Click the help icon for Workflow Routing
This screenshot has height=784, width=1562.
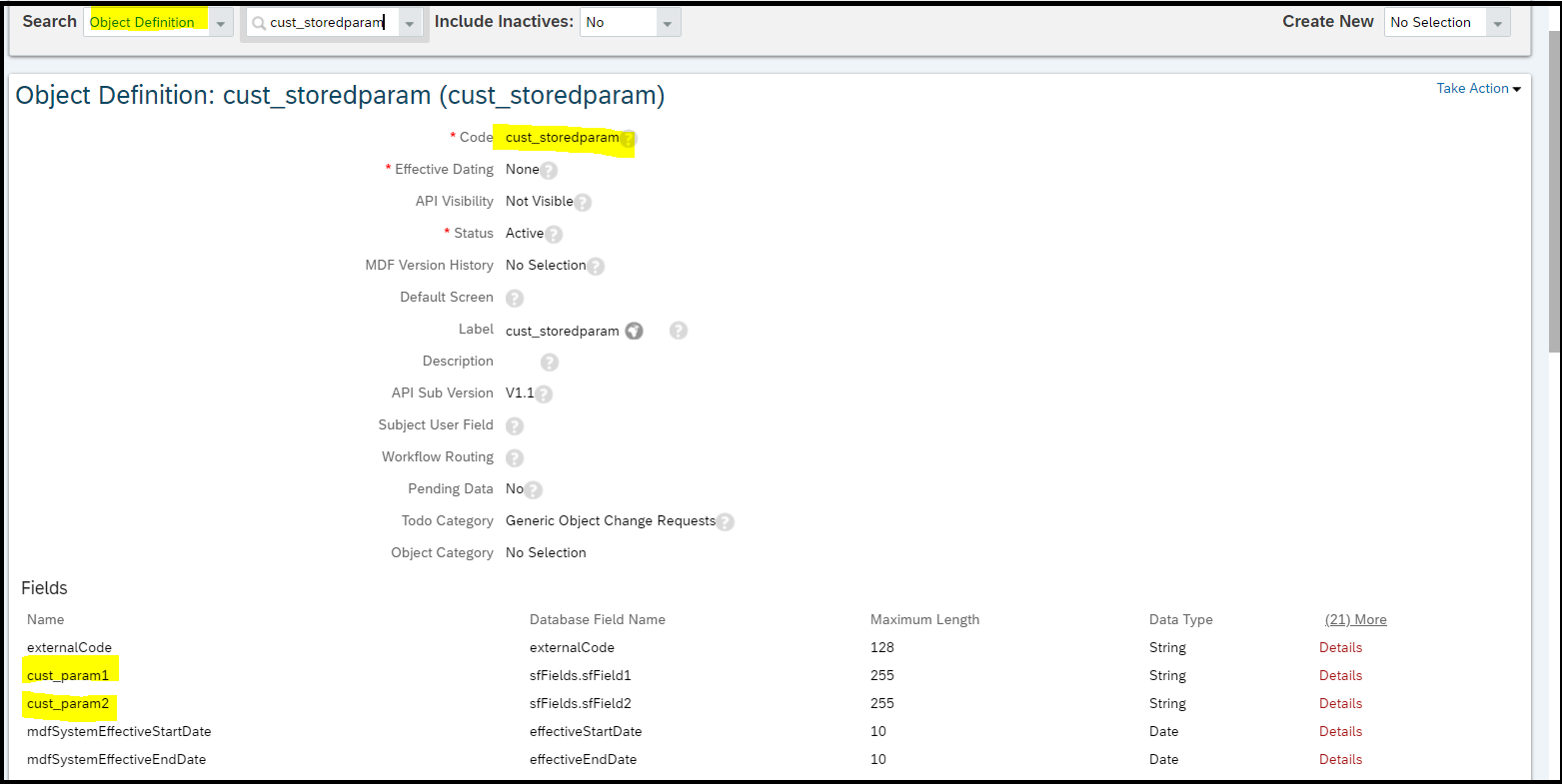pyautogui.click(x=515, y=458)
